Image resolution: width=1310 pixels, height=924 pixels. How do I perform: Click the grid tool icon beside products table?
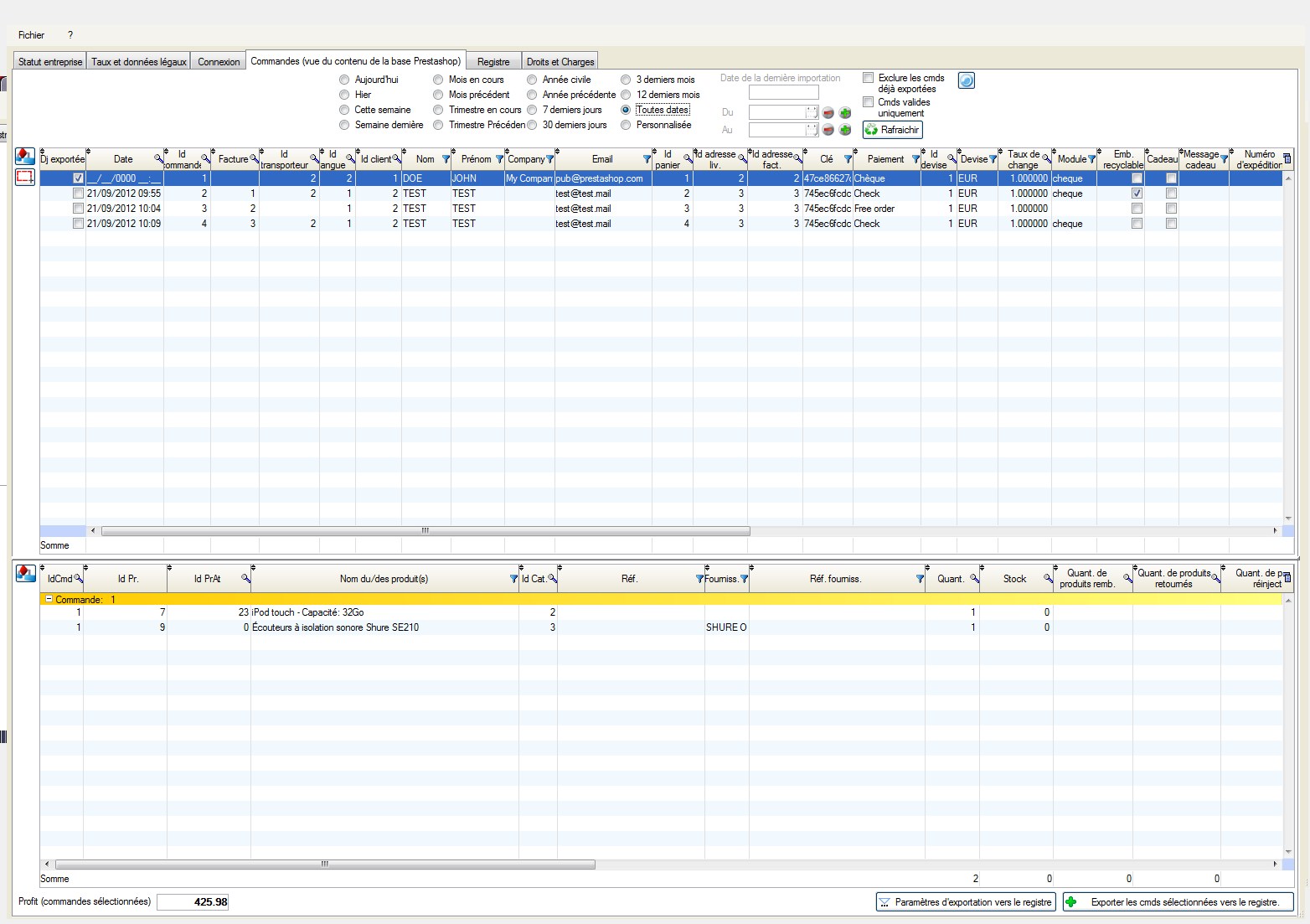[x=25, y=573]
